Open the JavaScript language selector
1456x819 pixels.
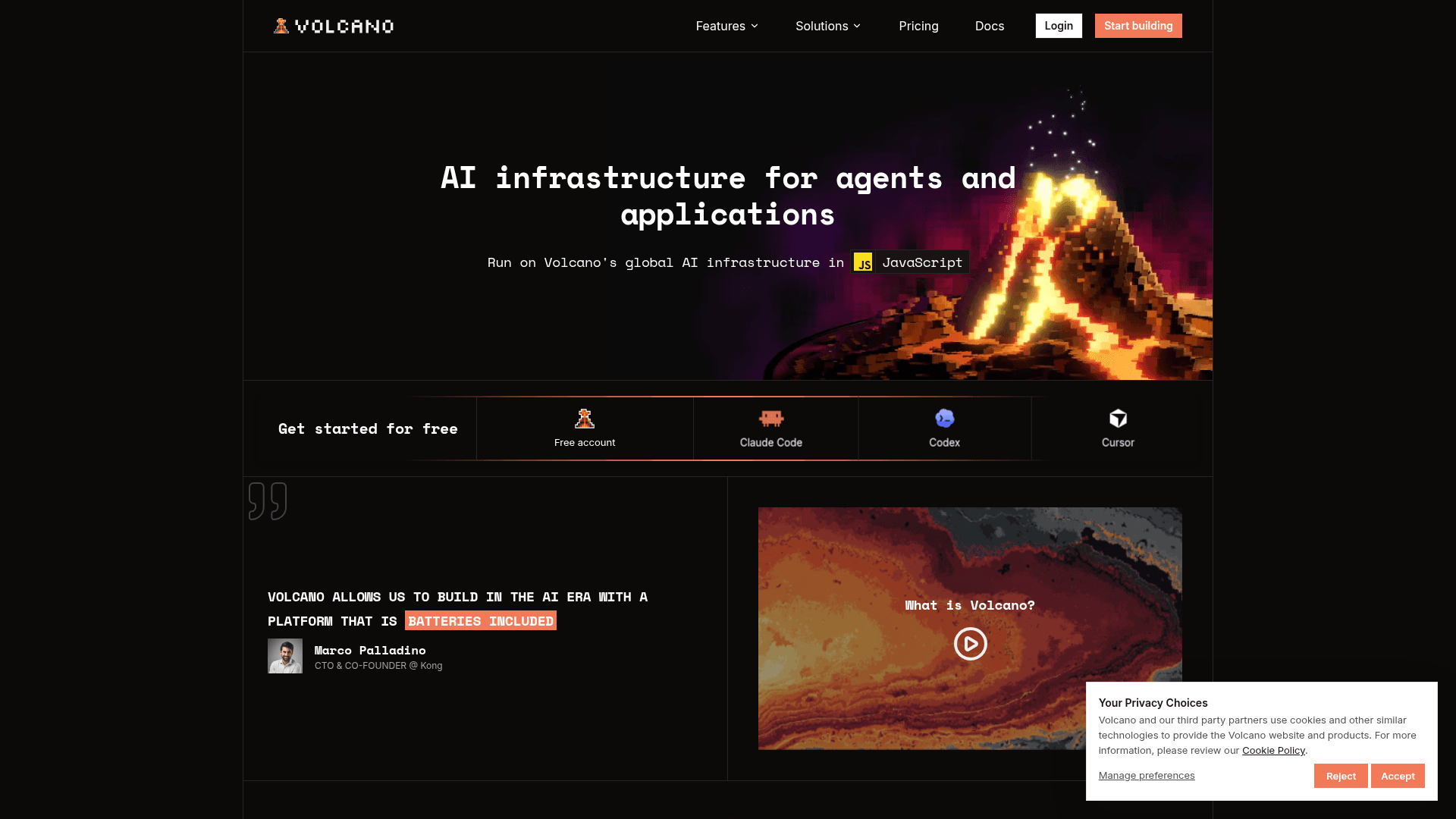911,262
